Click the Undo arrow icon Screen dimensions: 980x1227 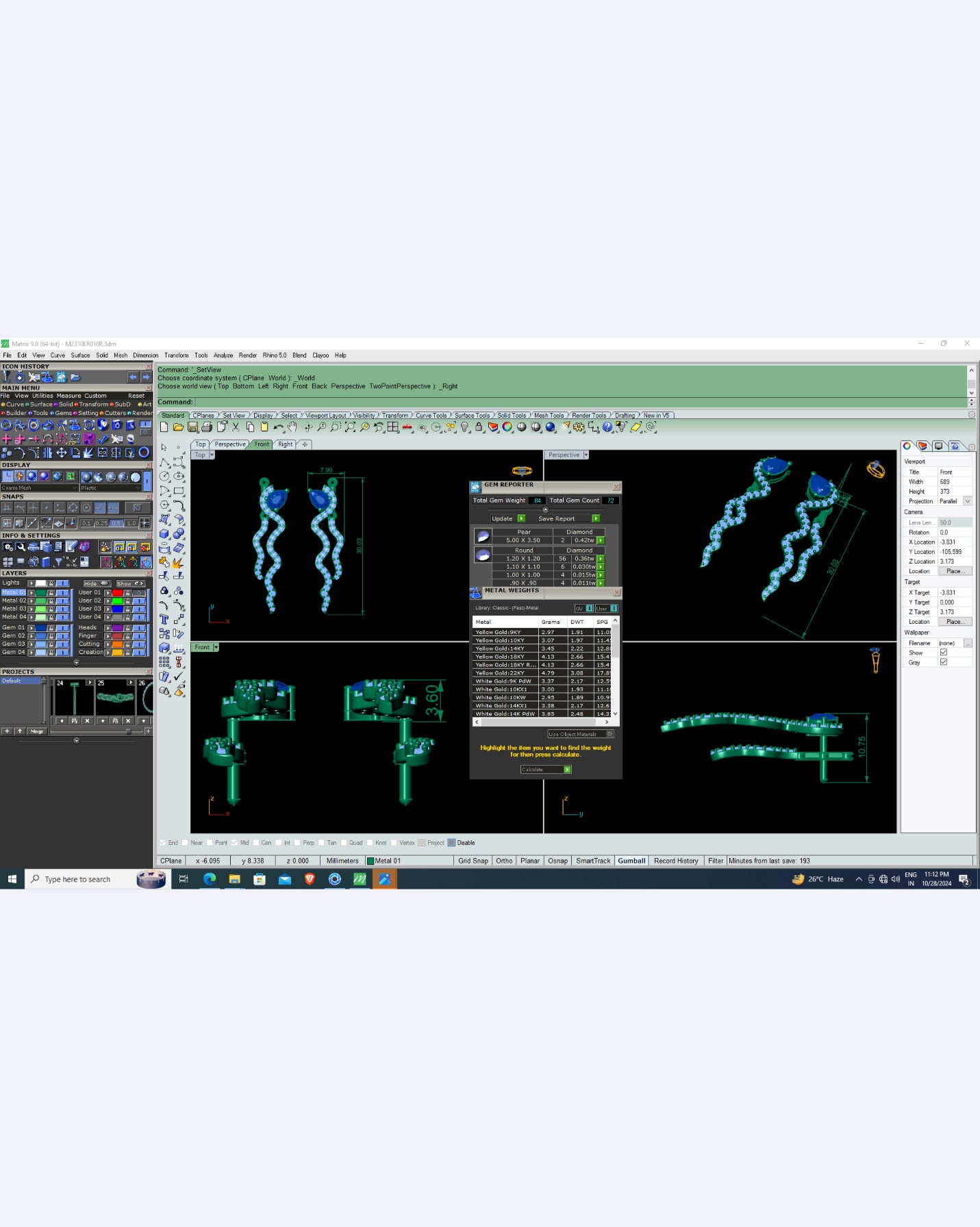click(277, 427)
